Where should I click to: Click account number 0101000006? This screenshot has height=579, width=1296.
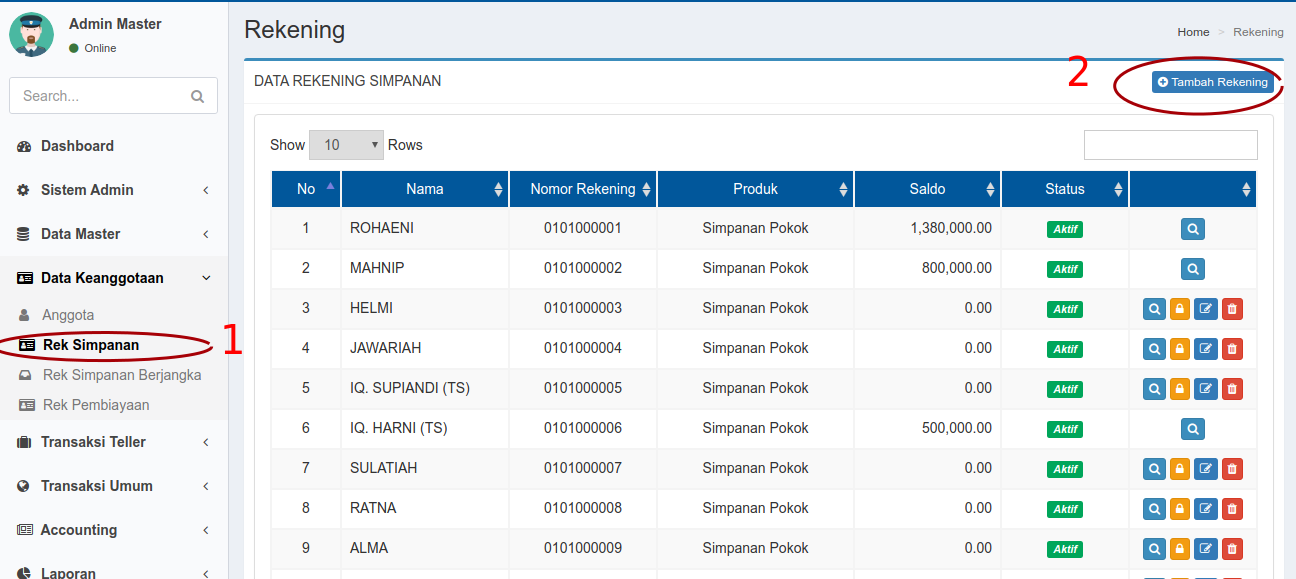[583, 428]
